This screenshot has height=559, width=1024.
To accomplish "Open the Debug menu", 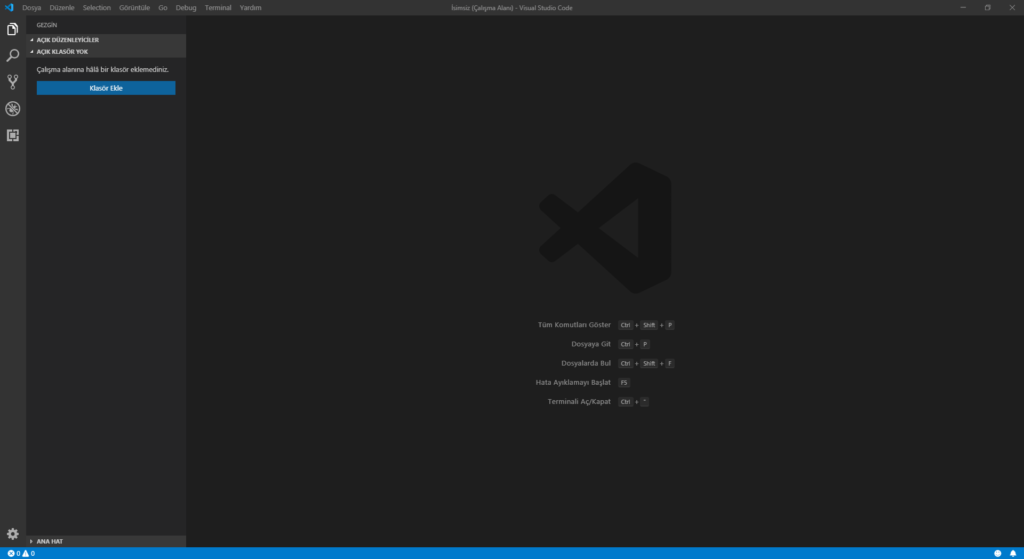I will 186,8.
